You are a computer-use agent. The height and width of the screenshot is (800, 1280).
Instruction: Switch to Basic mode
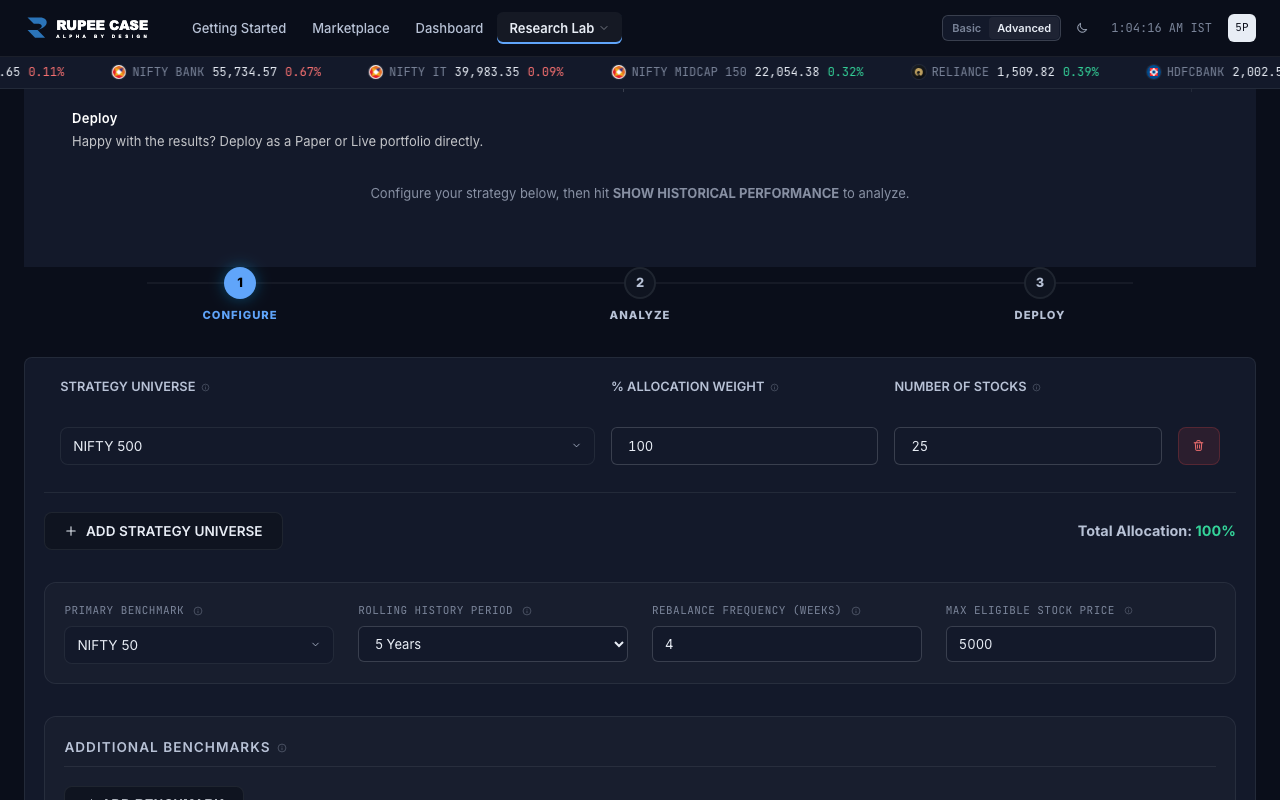966,28
